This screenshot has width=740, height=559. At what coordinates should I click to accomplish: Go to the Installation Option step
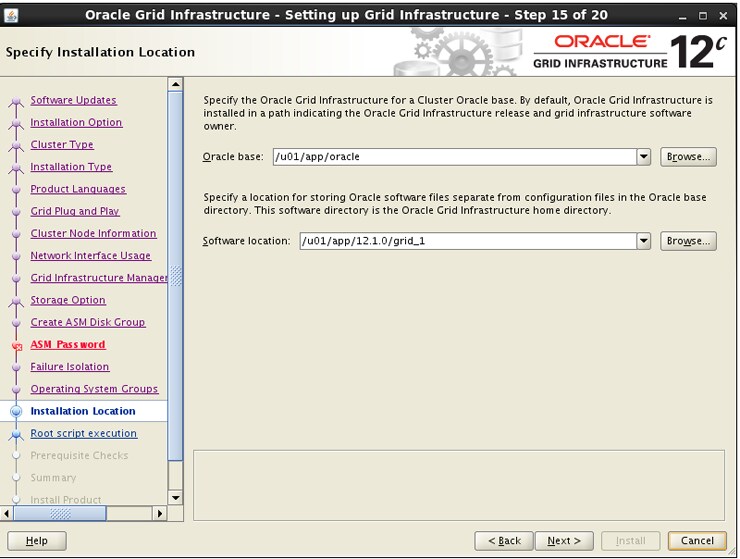76,122
